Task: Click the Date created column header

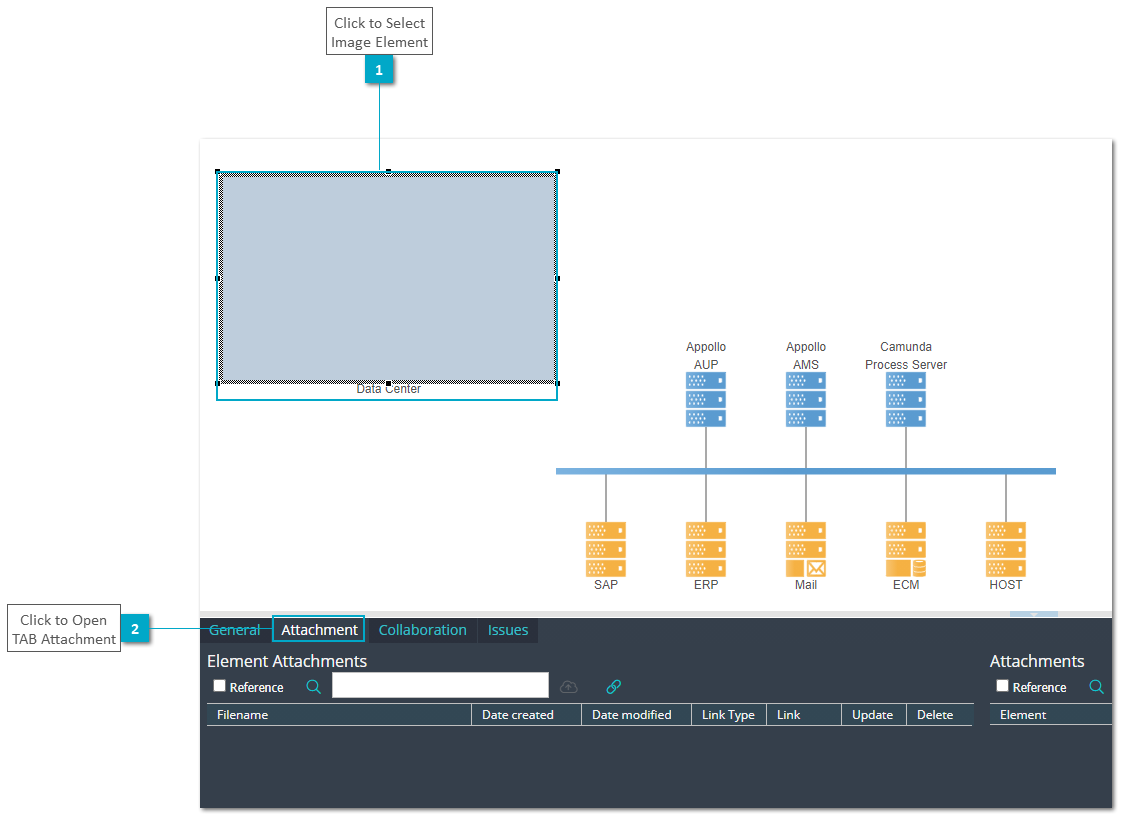Action: pos(526,715)
